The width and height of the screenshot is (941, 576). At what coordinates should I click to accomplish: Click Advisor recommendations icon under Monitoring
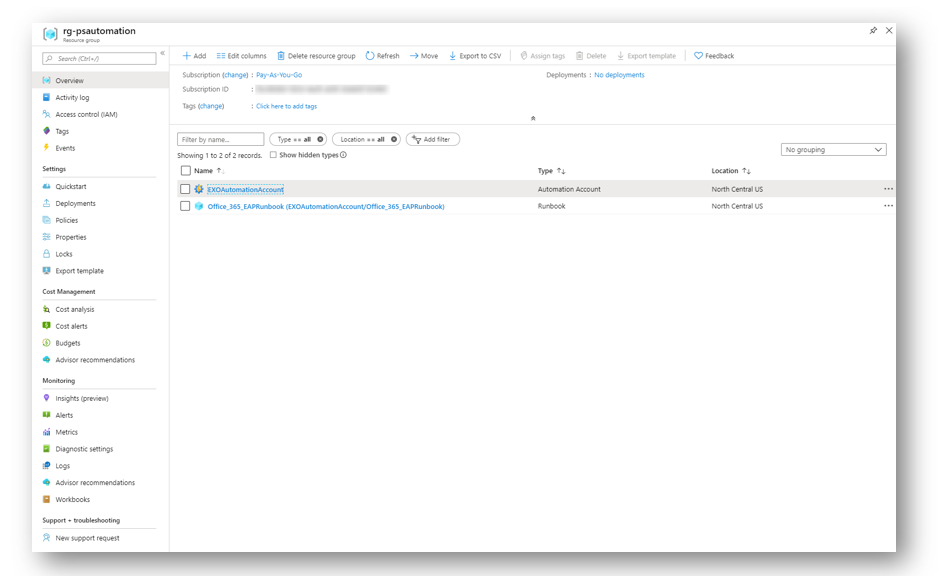pyautogui.click(x=46, y=482)
